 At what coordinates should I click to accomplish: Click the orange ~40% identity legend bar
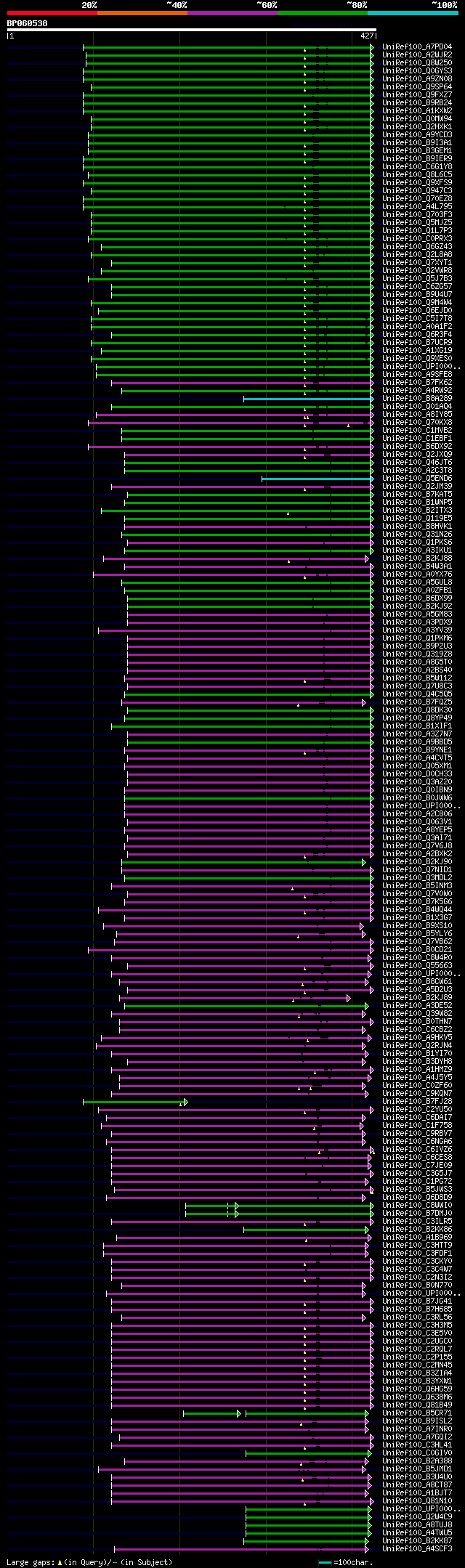[142, 13]
